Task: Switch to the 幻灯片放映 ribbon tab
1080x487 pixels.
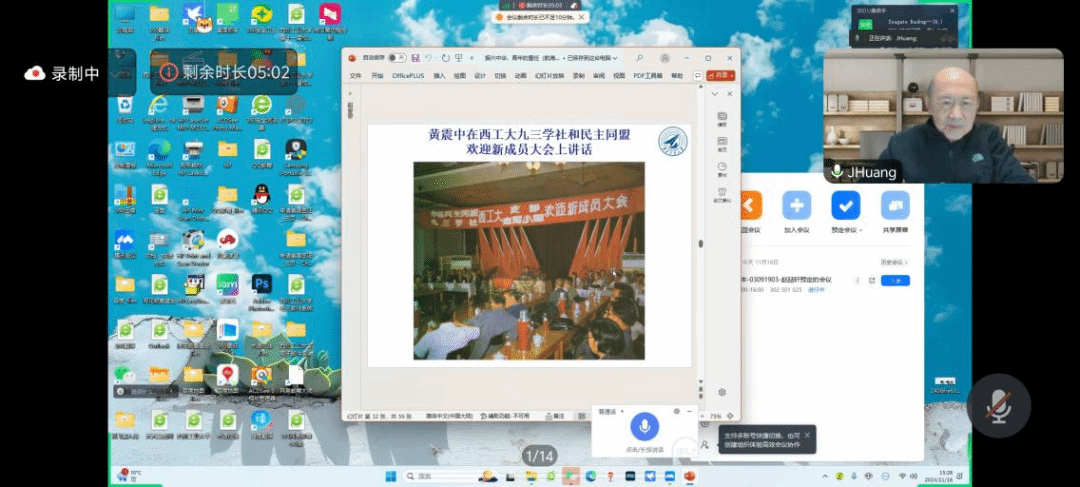Action: coord(548,76)
